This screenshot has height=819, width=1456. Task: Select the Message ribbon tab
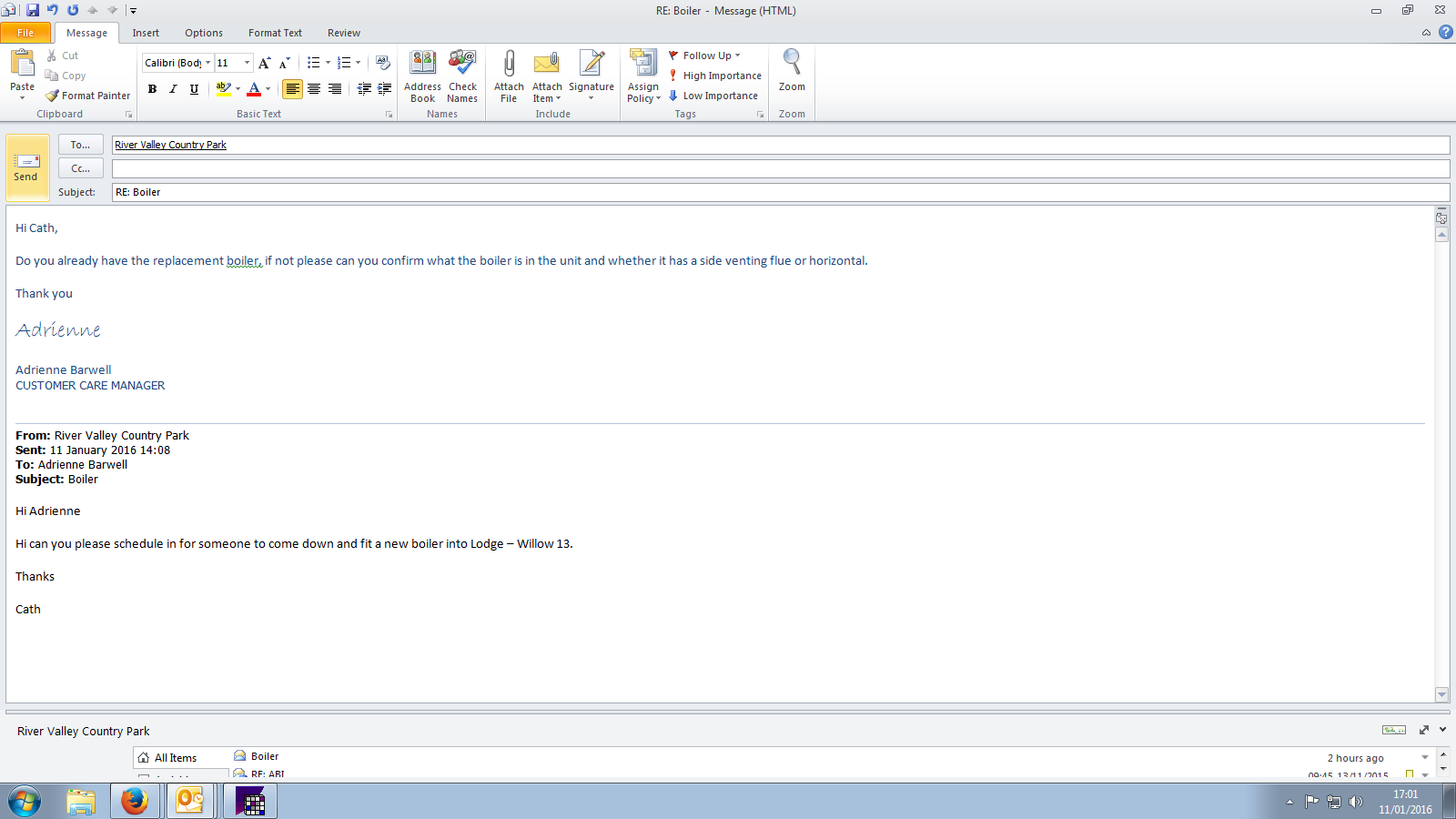86,33
